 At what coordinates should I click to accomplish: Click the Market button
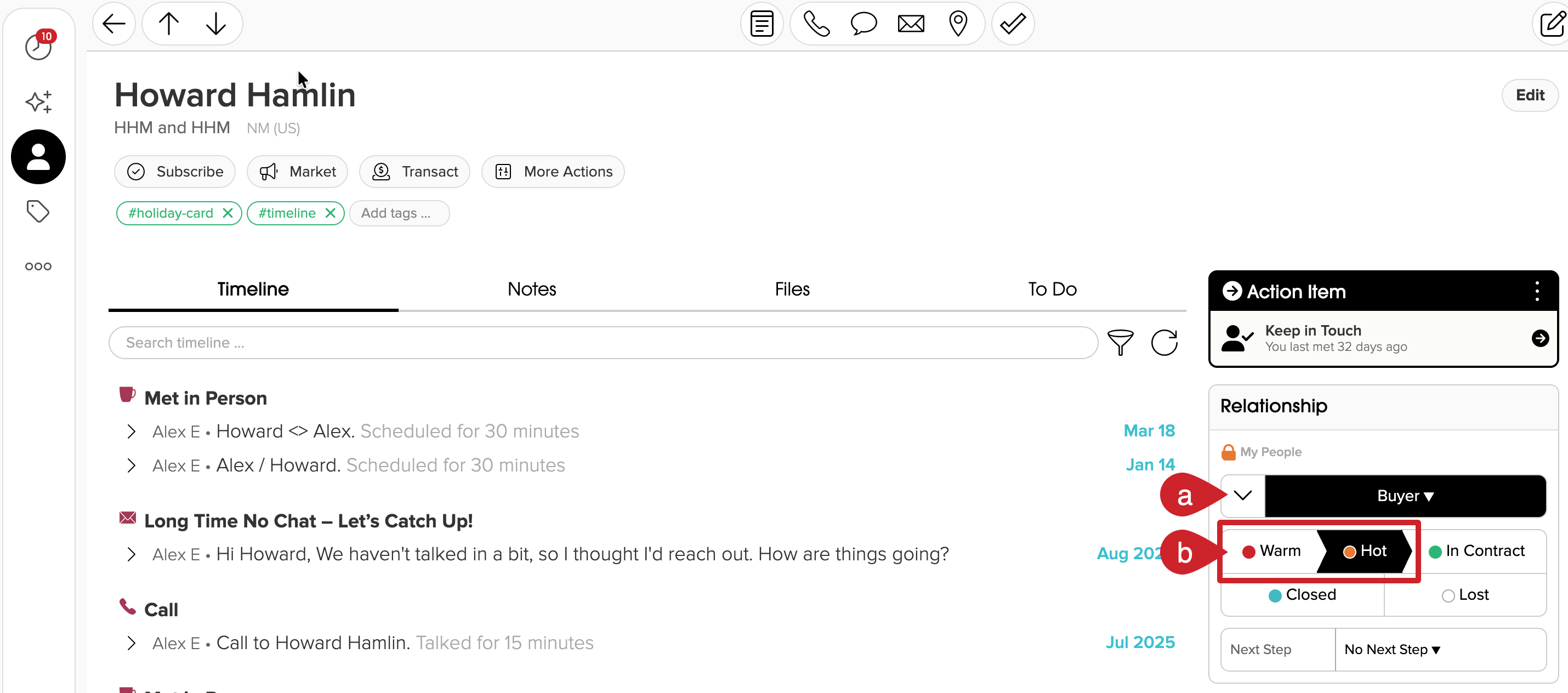click(297, 172)
